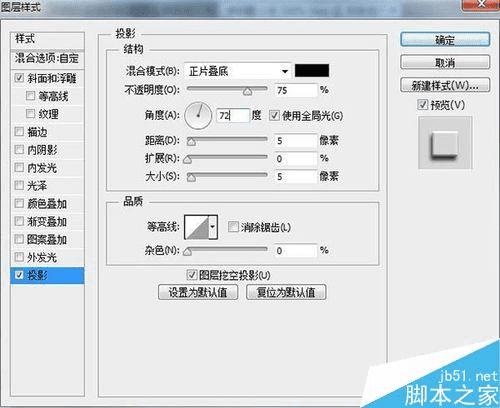This screenshot has height=408, width=500.
Task: Open the black shadow color swatch
Action: tap(312, 71)
